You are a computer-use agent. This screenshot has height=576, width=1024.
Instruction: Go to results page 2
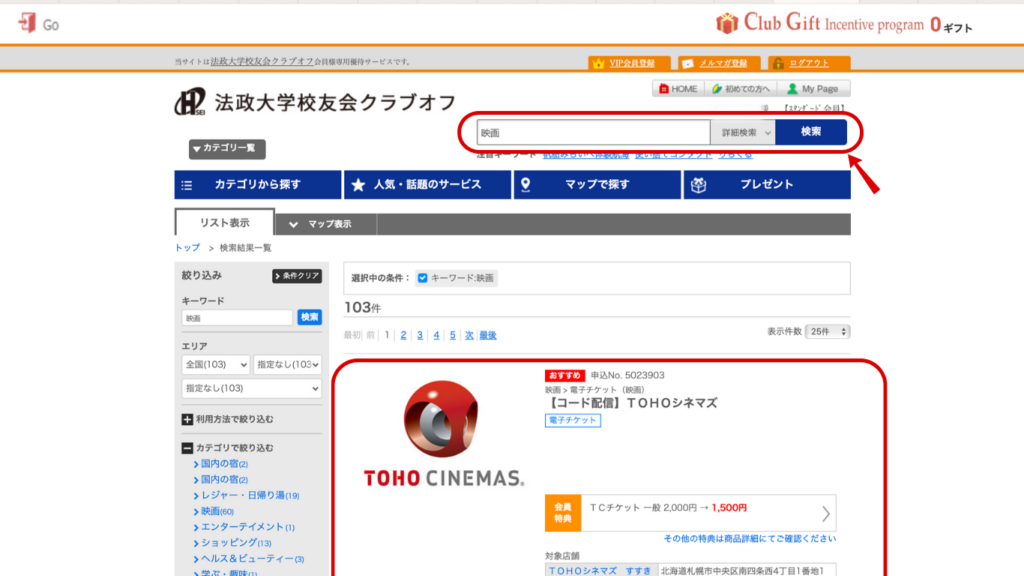404,335
